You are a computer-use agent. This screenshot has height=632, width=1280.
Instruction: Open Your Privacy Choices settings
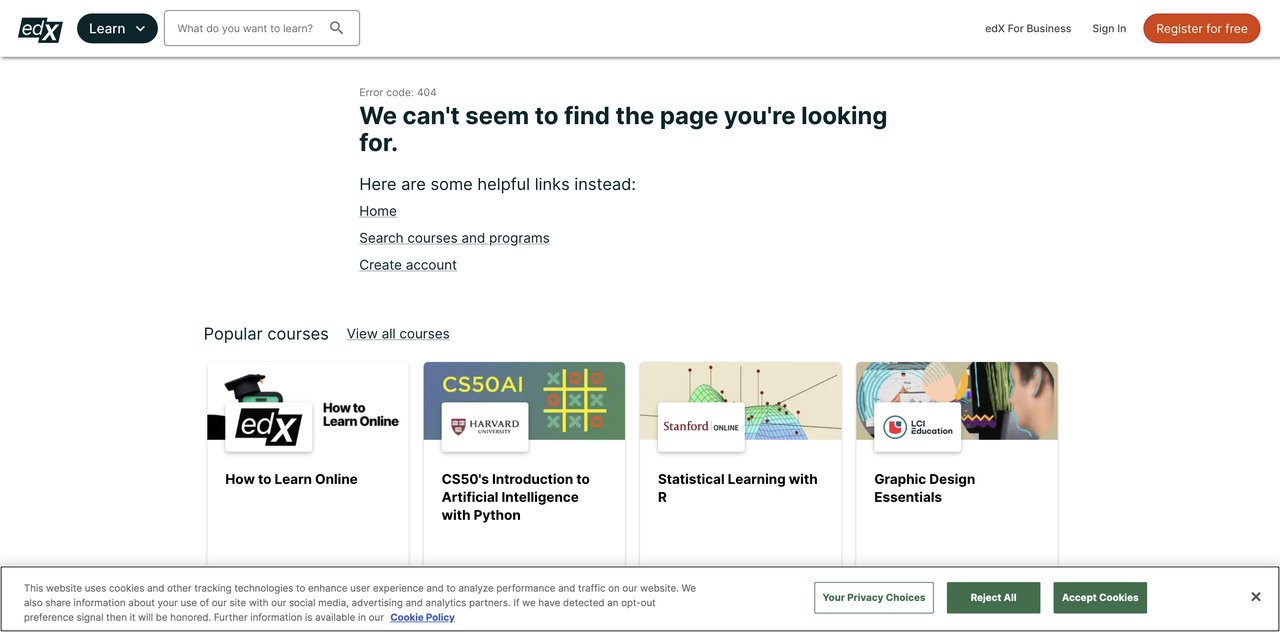coord(874,598)
